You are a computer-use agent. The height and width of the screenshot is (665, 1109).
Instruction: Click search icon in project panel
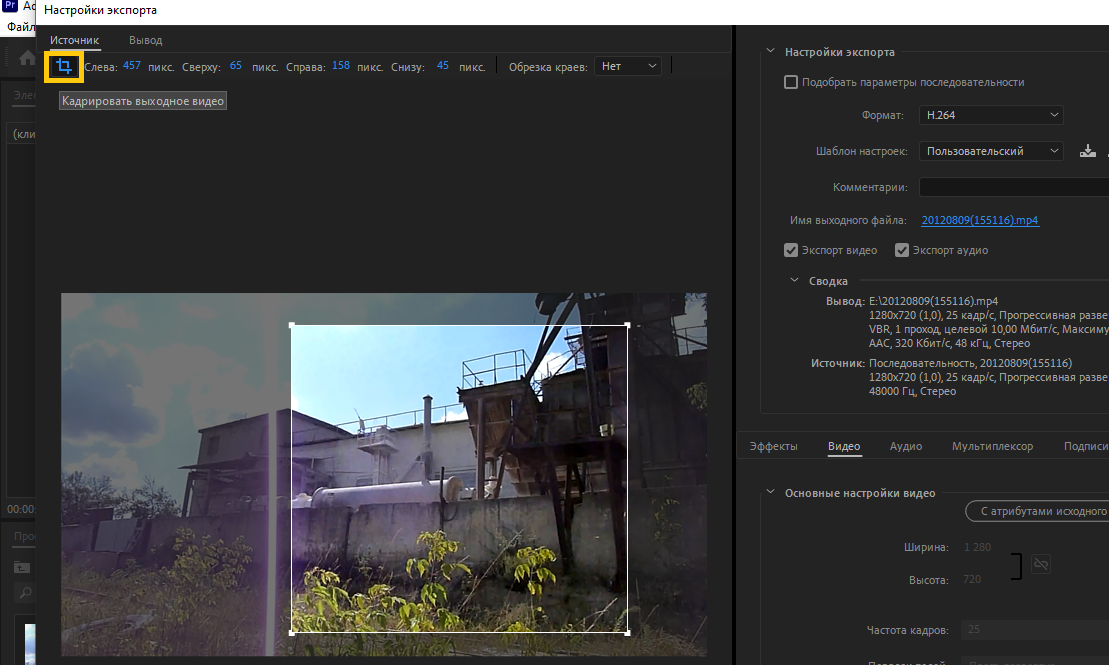(x=25, y=593)
